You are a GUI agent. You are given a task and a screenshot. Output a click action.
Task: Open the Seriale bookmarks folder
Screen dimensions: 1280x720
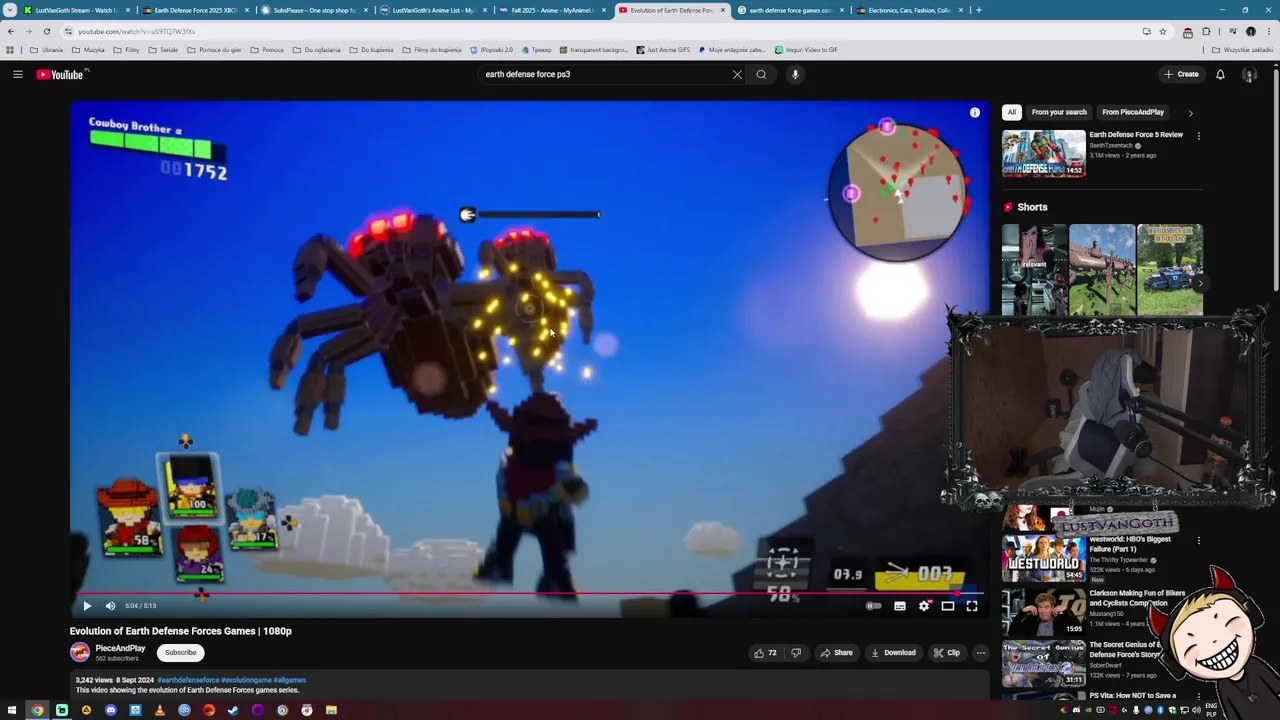163,50
